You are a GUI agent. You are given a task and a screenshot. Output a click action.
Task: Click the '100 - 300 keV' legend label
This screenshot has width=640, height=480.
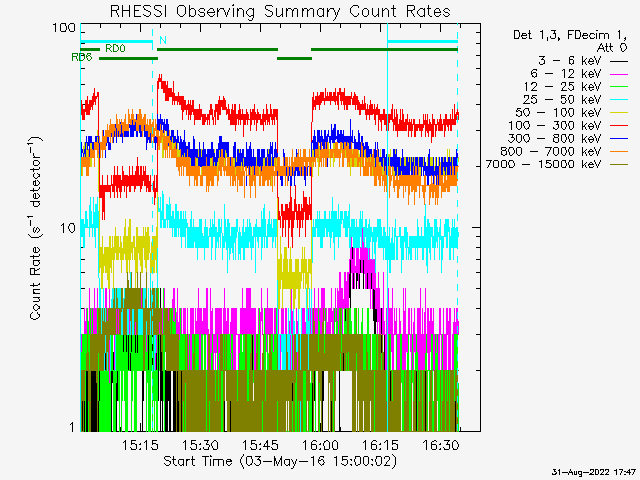[555, 126]
